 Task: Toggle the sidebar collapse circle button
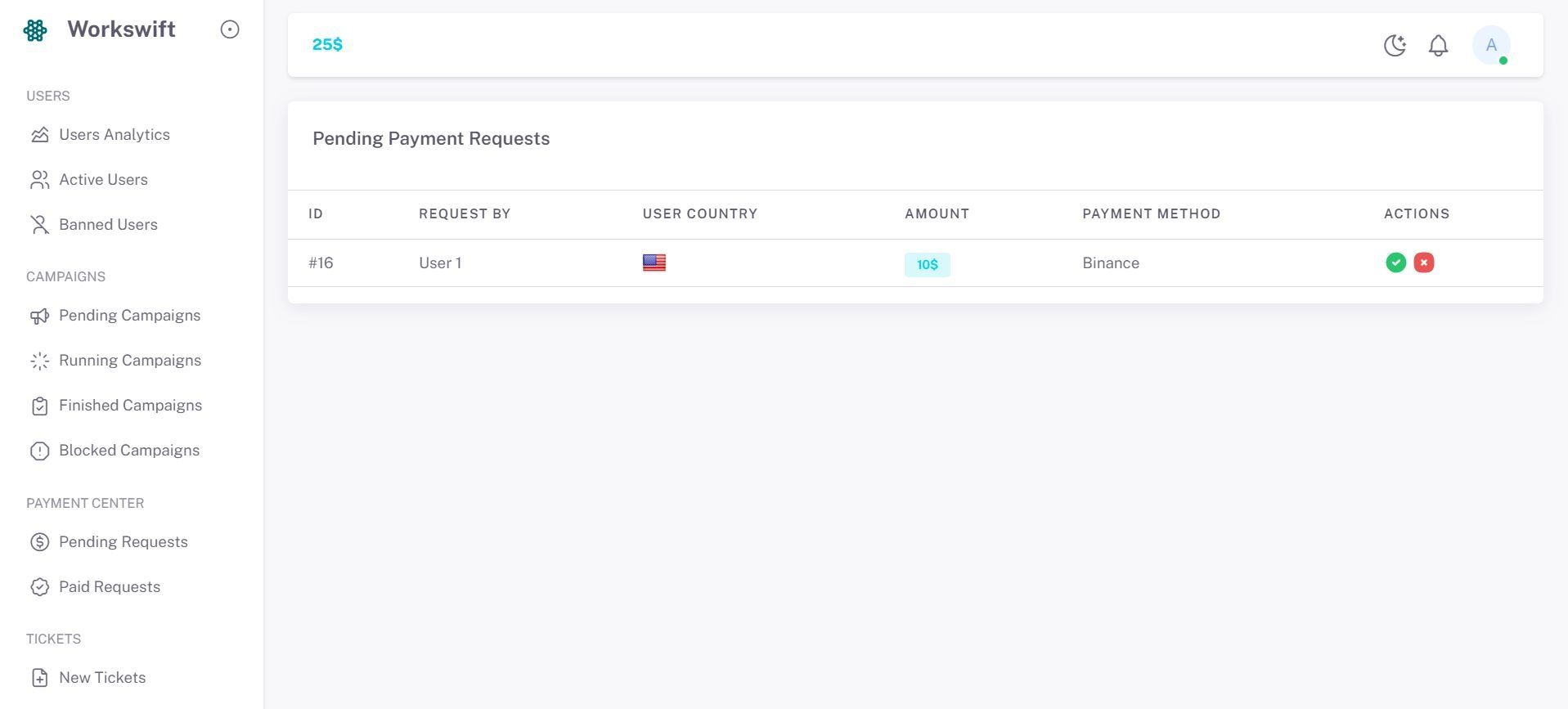(230, 29)
